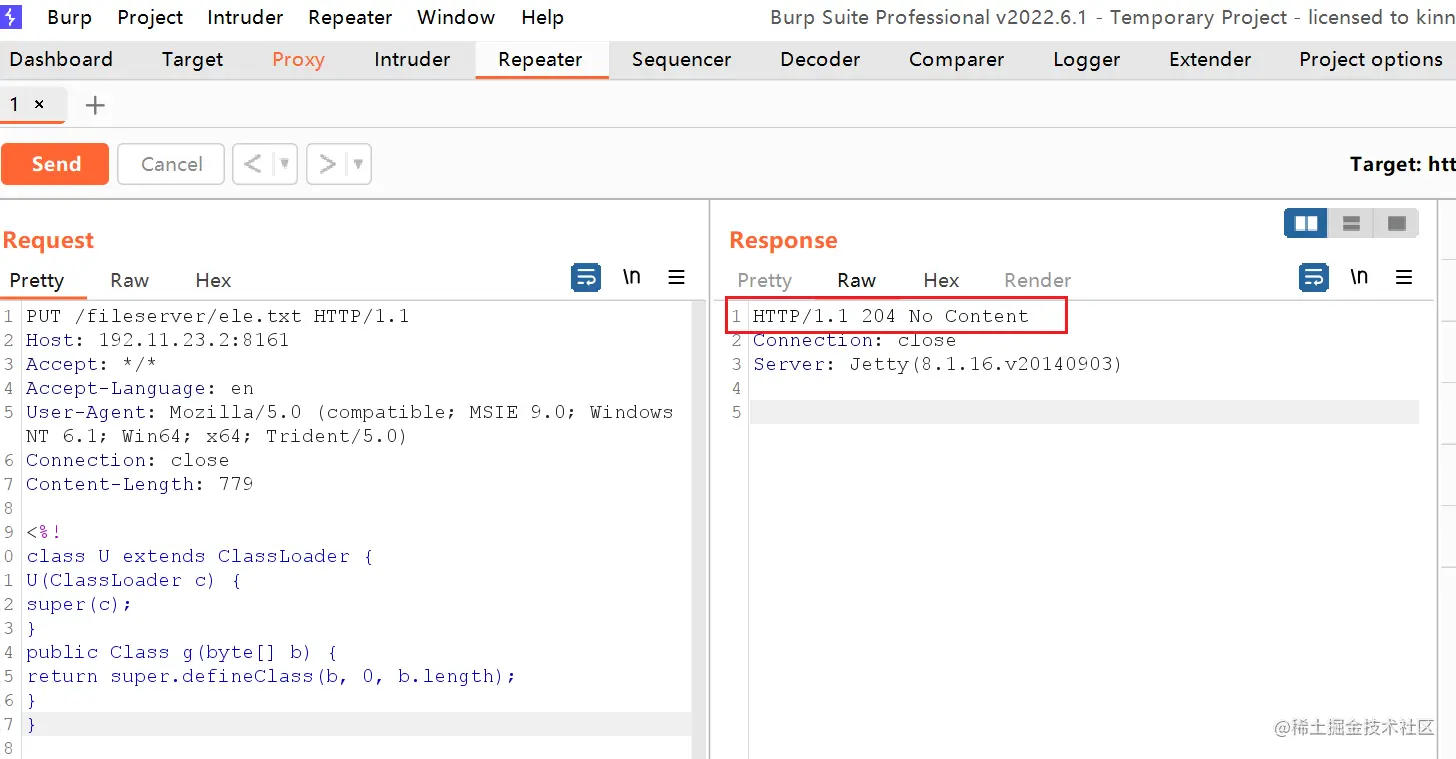Show the Response in Hex view
Viewport: 1456px width, 759px height.
(x=941, y=280)
